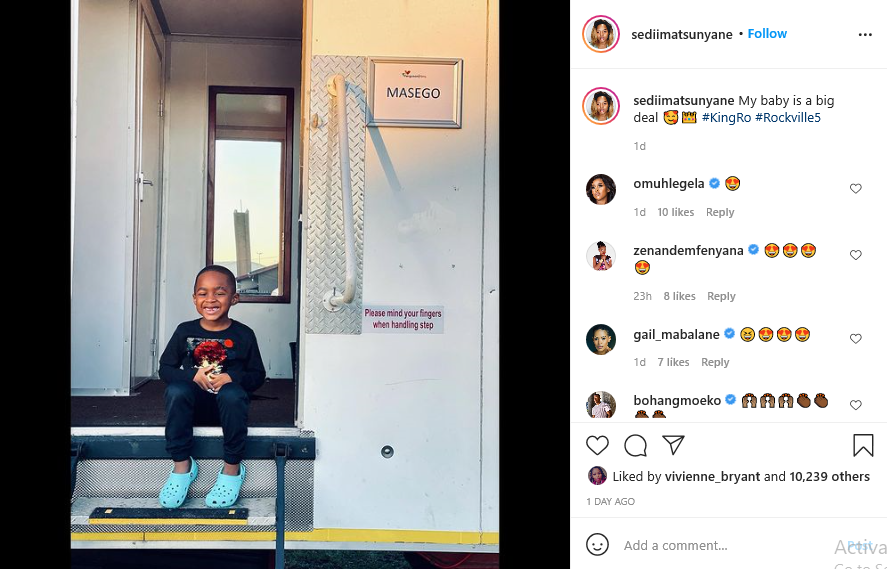
Task: Open the #KingRo hashtag
Action: click(726, 118)
